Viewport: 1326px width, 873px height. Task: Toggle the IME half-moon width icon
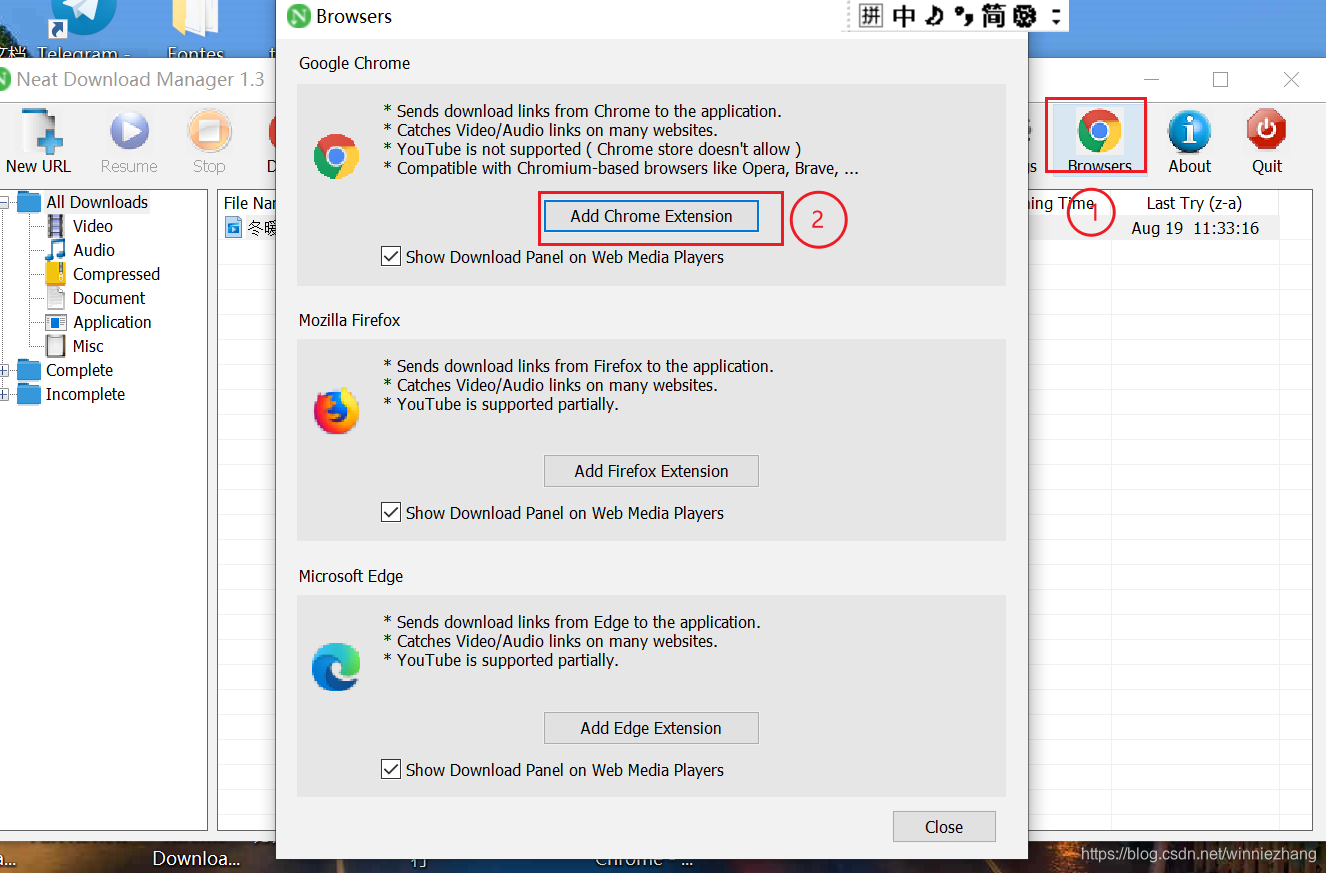[934, 16]
